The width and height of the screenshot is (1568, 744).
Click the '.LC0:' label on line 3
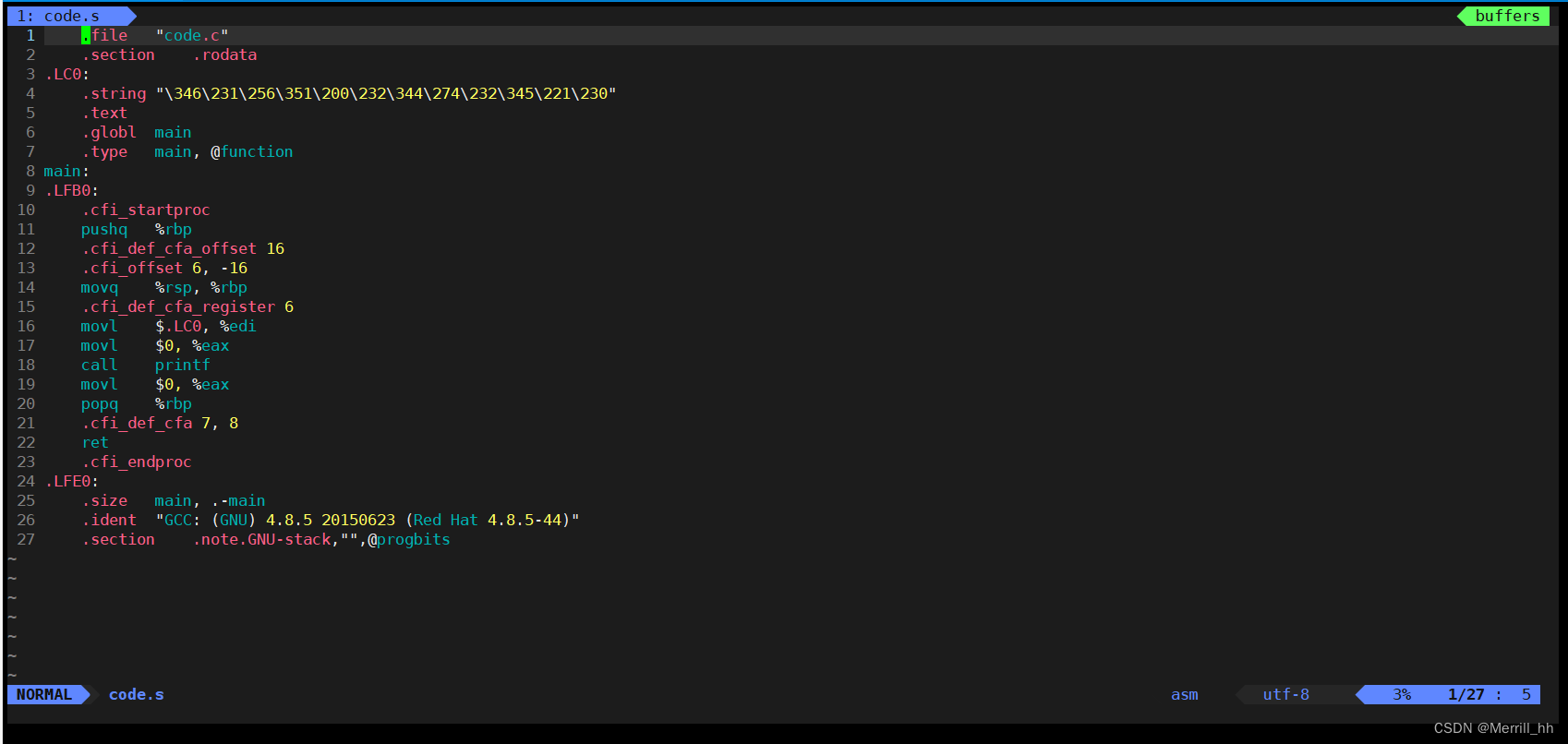coord(66,74)
